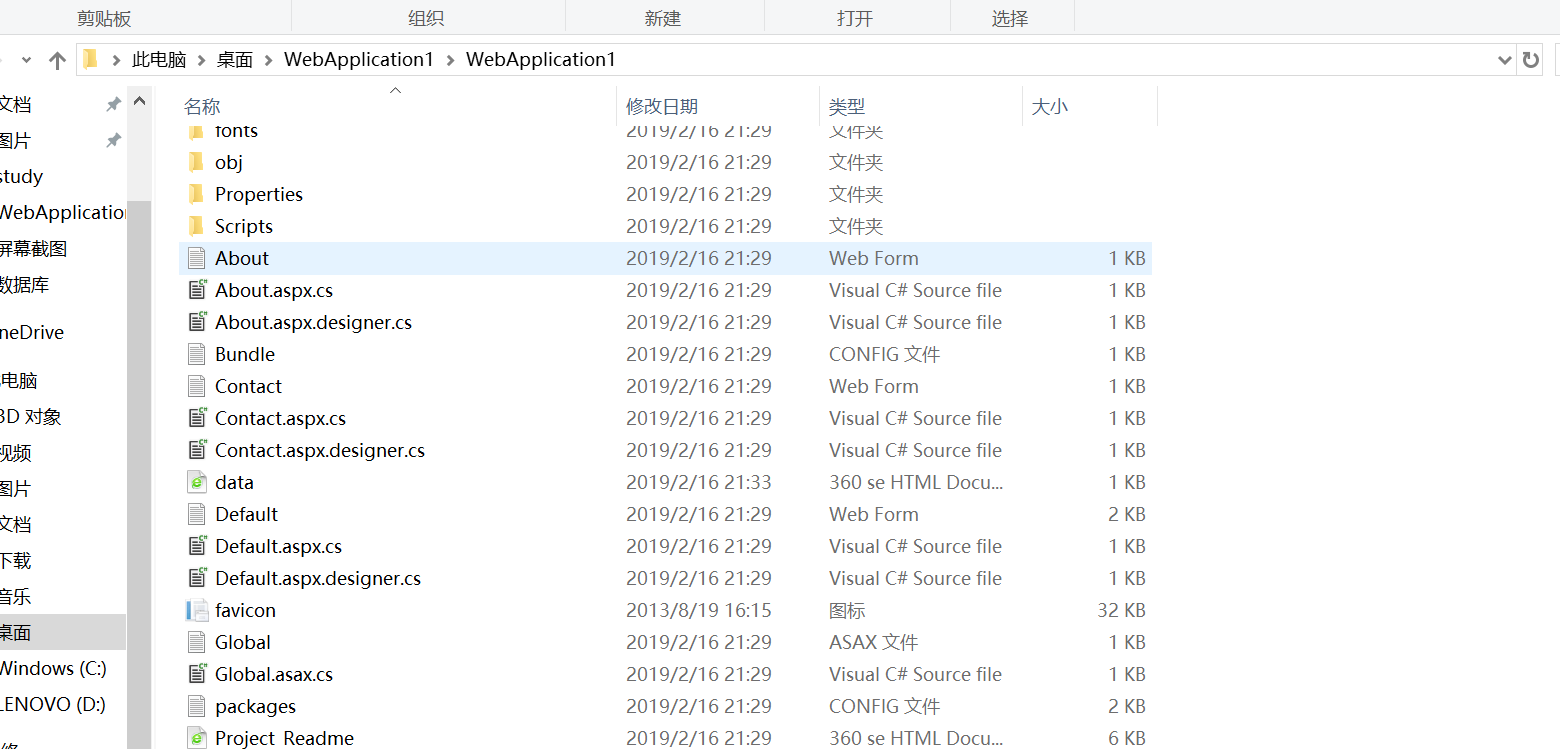
Task: Select the About.aspx.cs file name
Action: pos(274,290)
